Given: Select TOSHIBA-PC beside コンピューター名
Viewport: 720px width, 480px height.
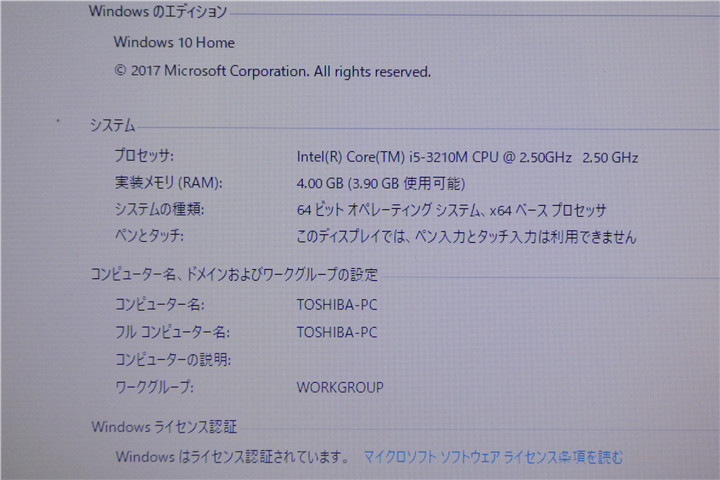Looking at the screenshot, I should pos(337,305).
